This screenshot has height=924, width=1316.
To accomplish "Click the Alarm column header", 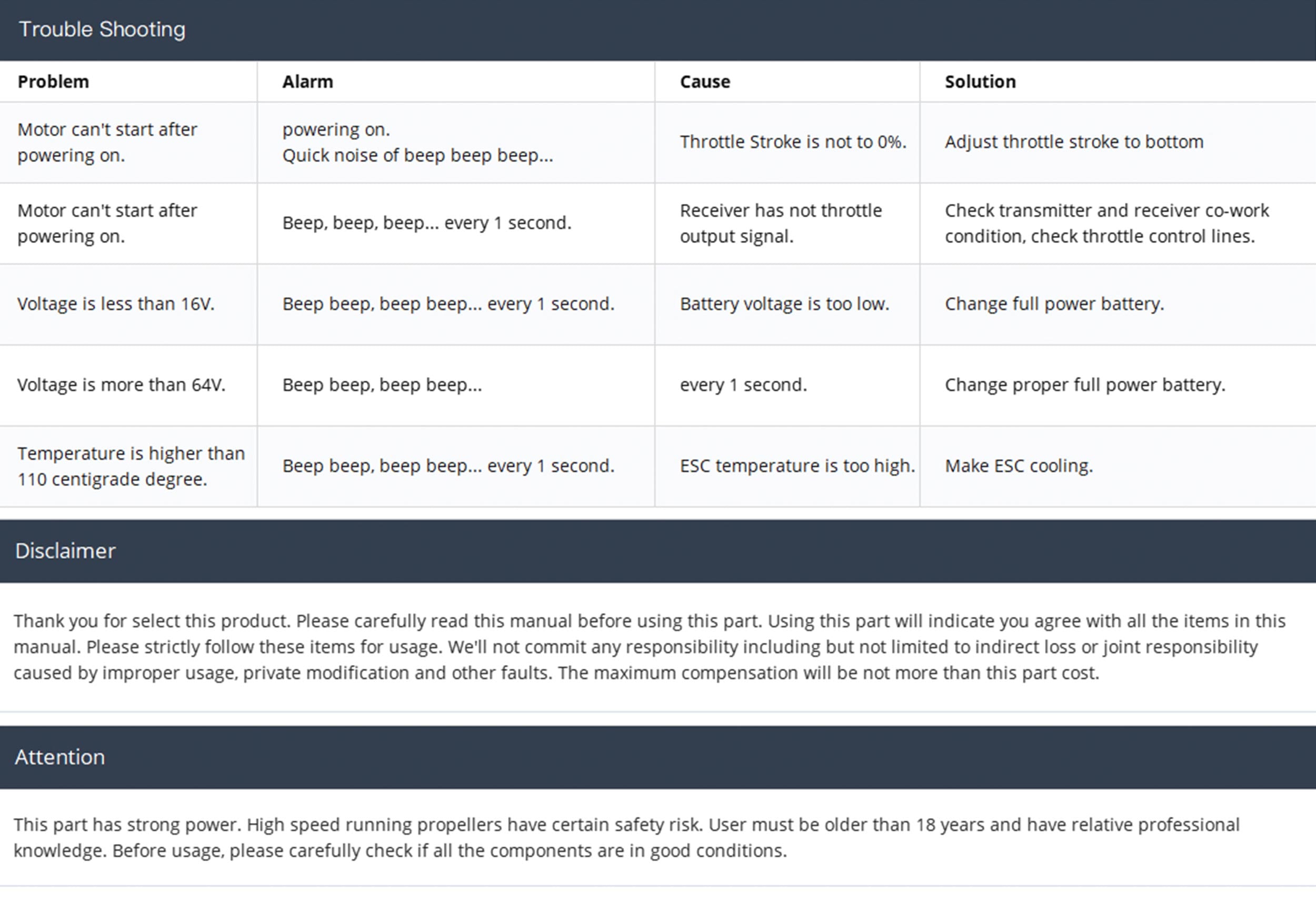I will [307, 82].
